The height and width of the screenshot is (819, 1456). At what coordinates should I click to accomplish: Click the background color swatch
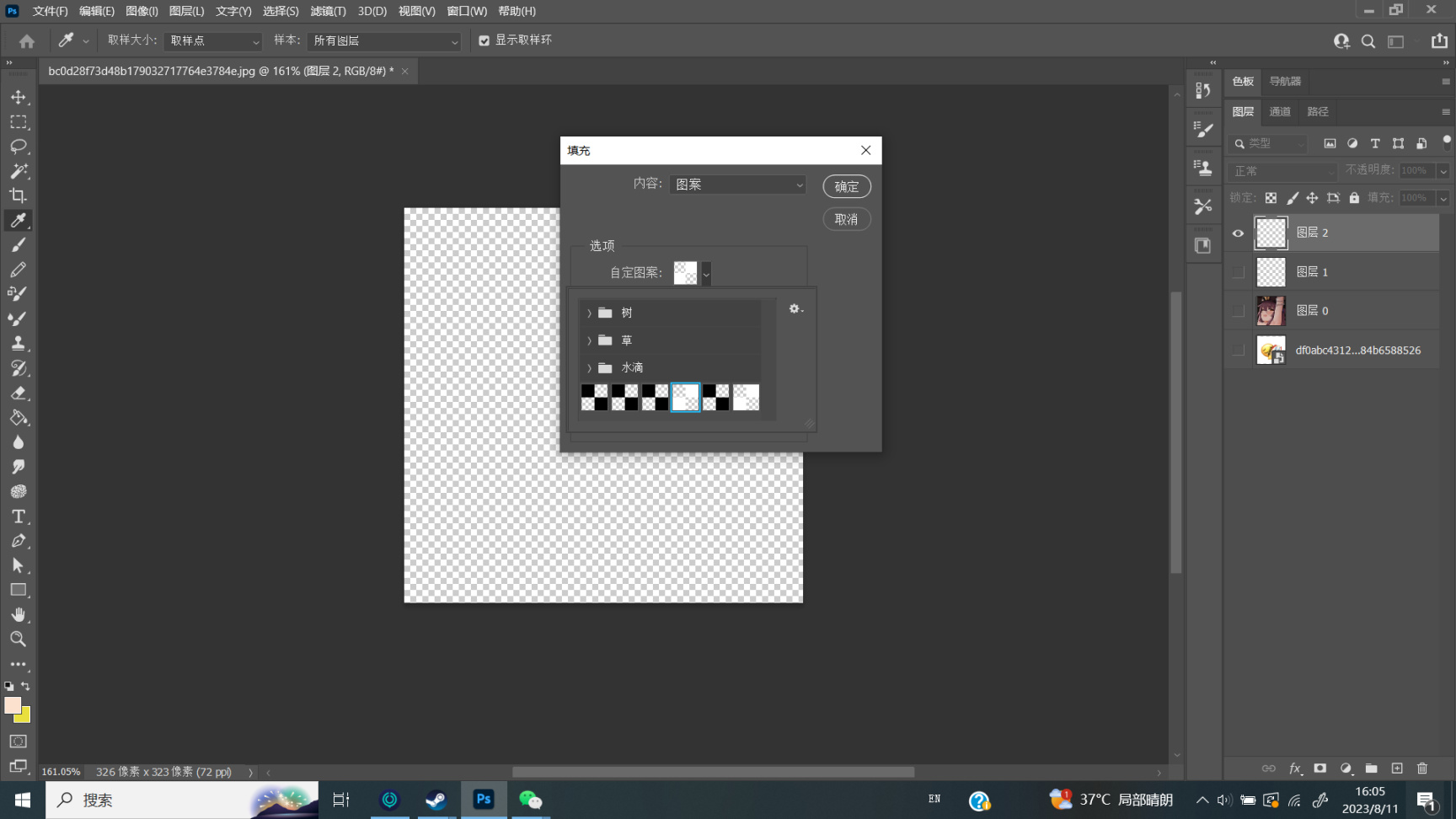click(x=24, y=717)
